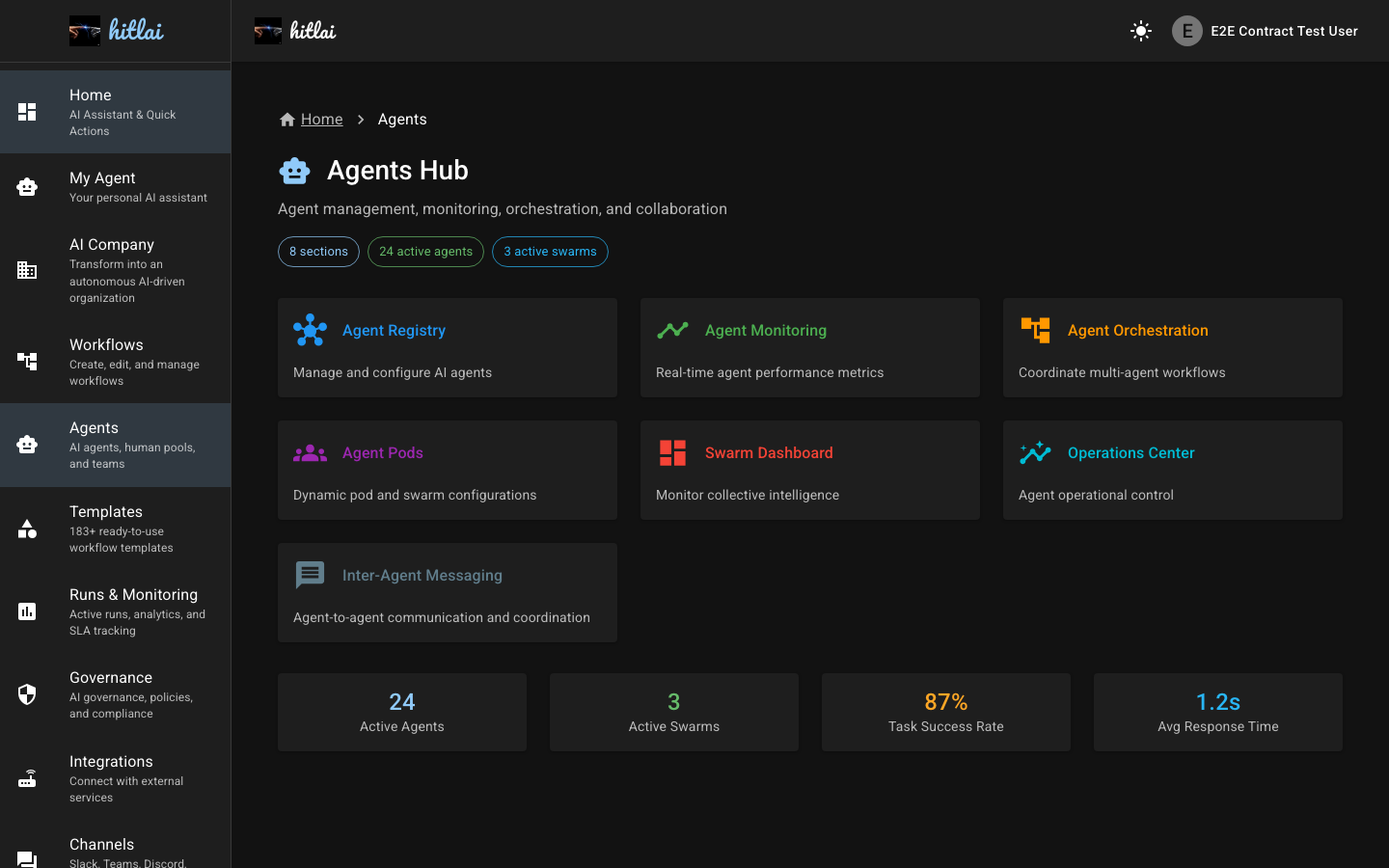Click the 3 active swarms badge
This screenshot has width=1389, height=868.
(550, 251)
